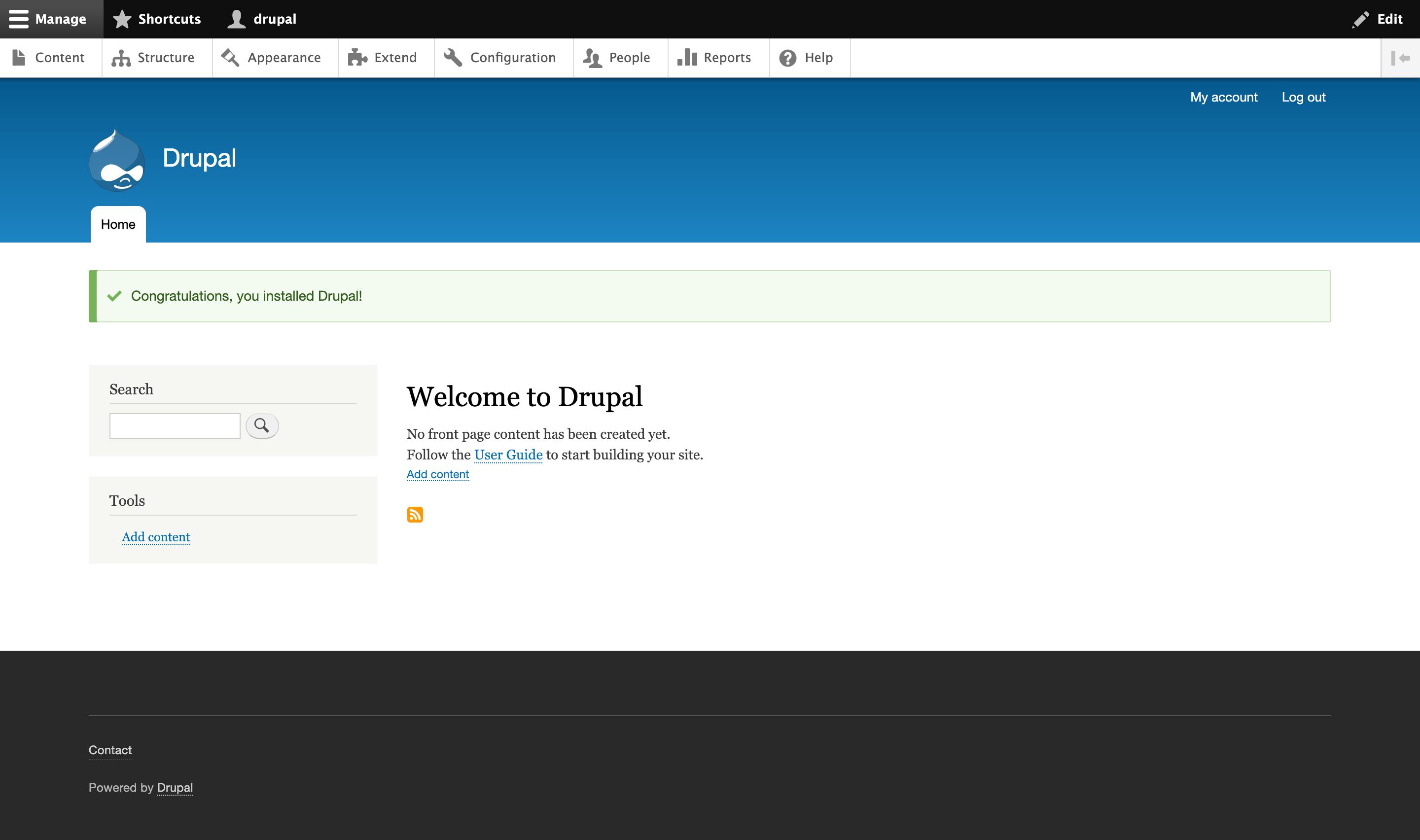Click the Reports bar chart icon
The height and width of the screenshot is (840, 1420).
click(x=686, y=57)
